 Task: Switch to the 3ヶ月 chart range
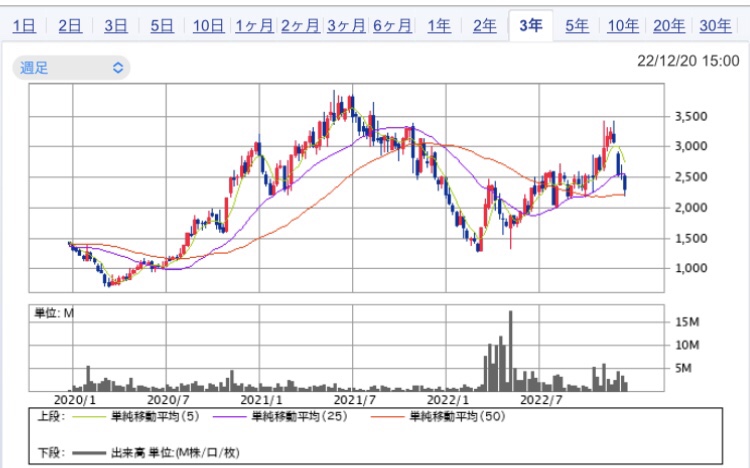pyautogui.click(x=346, y=25)
